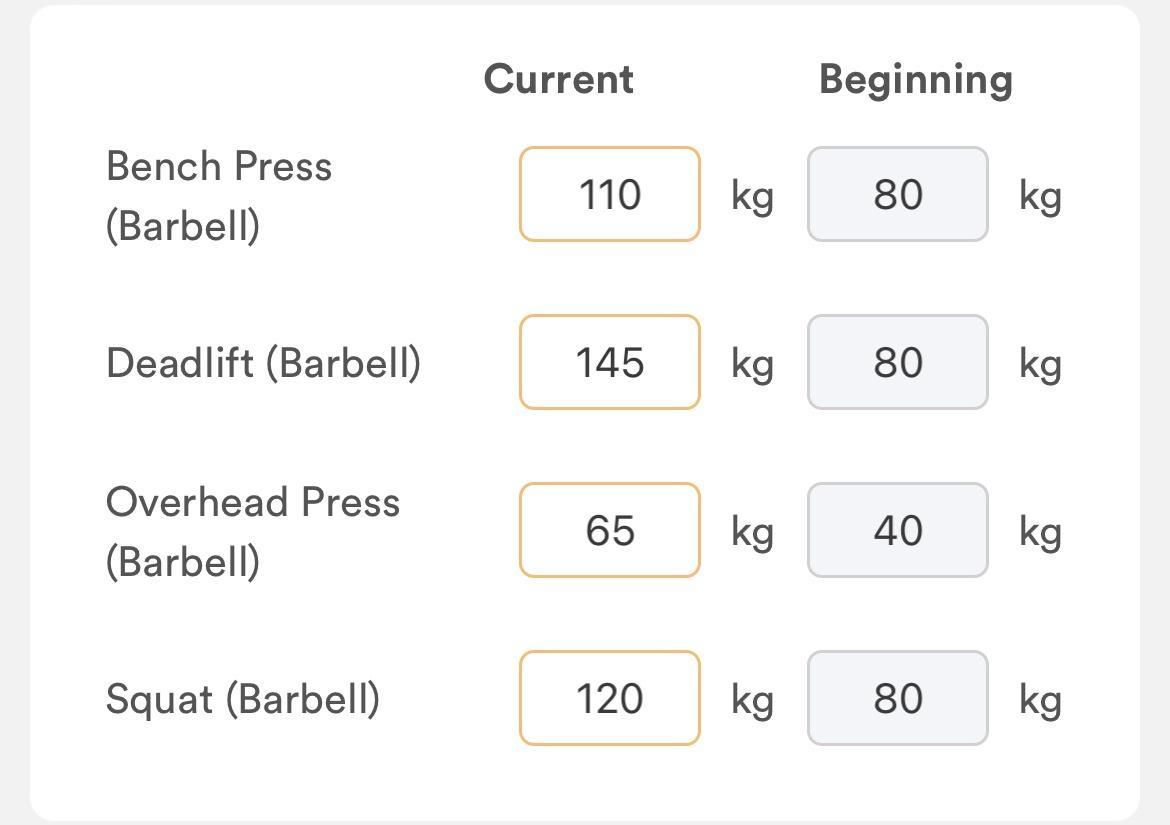1170x825 pixels.
Task: Click the Bench Press (Barbell) label
Action: pyautogui.click(x=218, y=195)
